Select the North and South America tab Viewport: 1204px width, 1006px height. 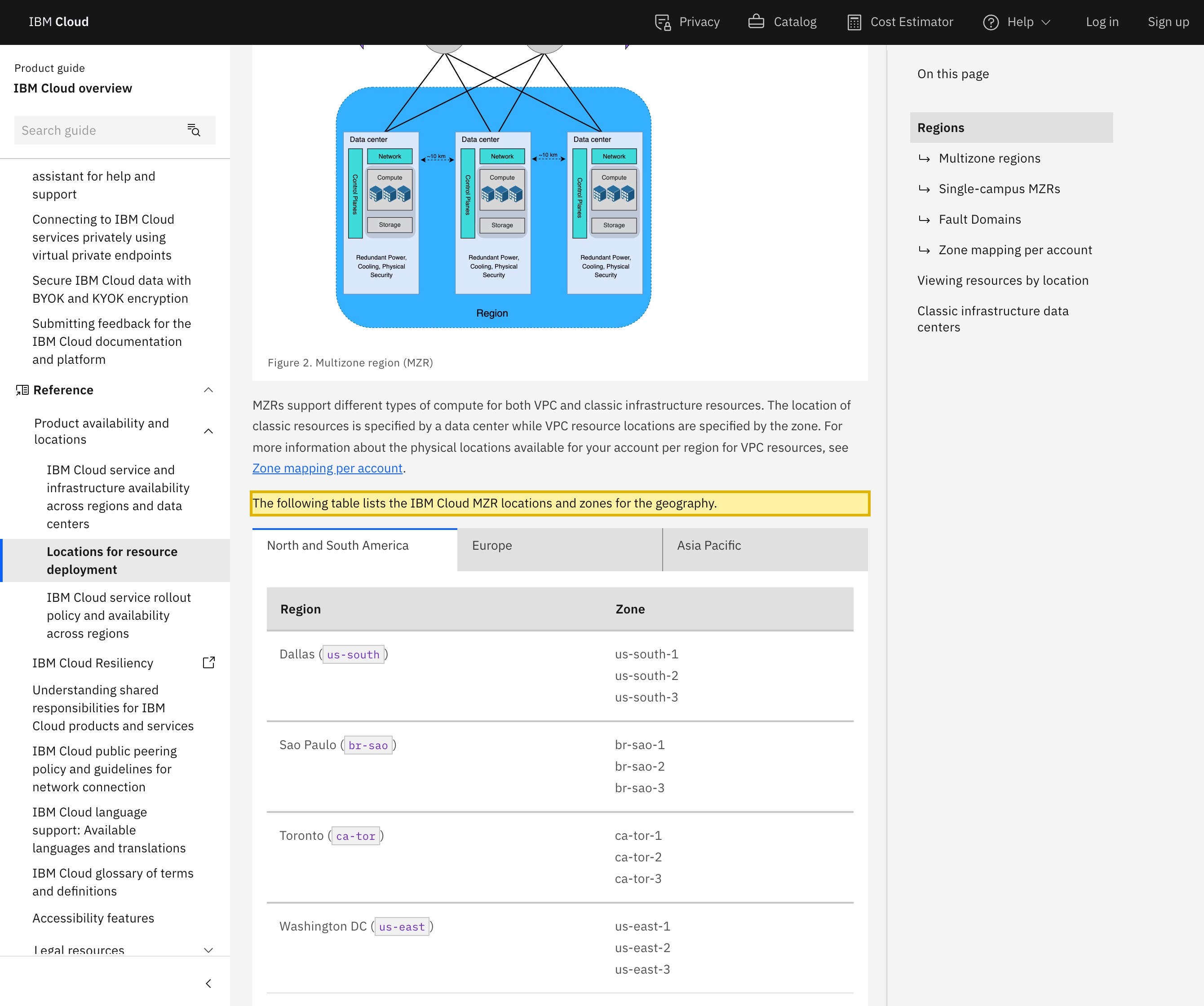pyautogui.click(x=355, y=549)
